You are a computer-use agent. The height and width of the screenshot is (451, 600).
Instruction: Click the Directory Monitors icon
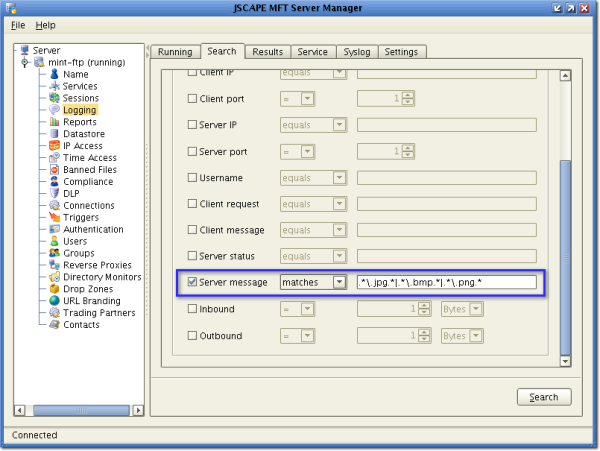[x=54, y=277]
